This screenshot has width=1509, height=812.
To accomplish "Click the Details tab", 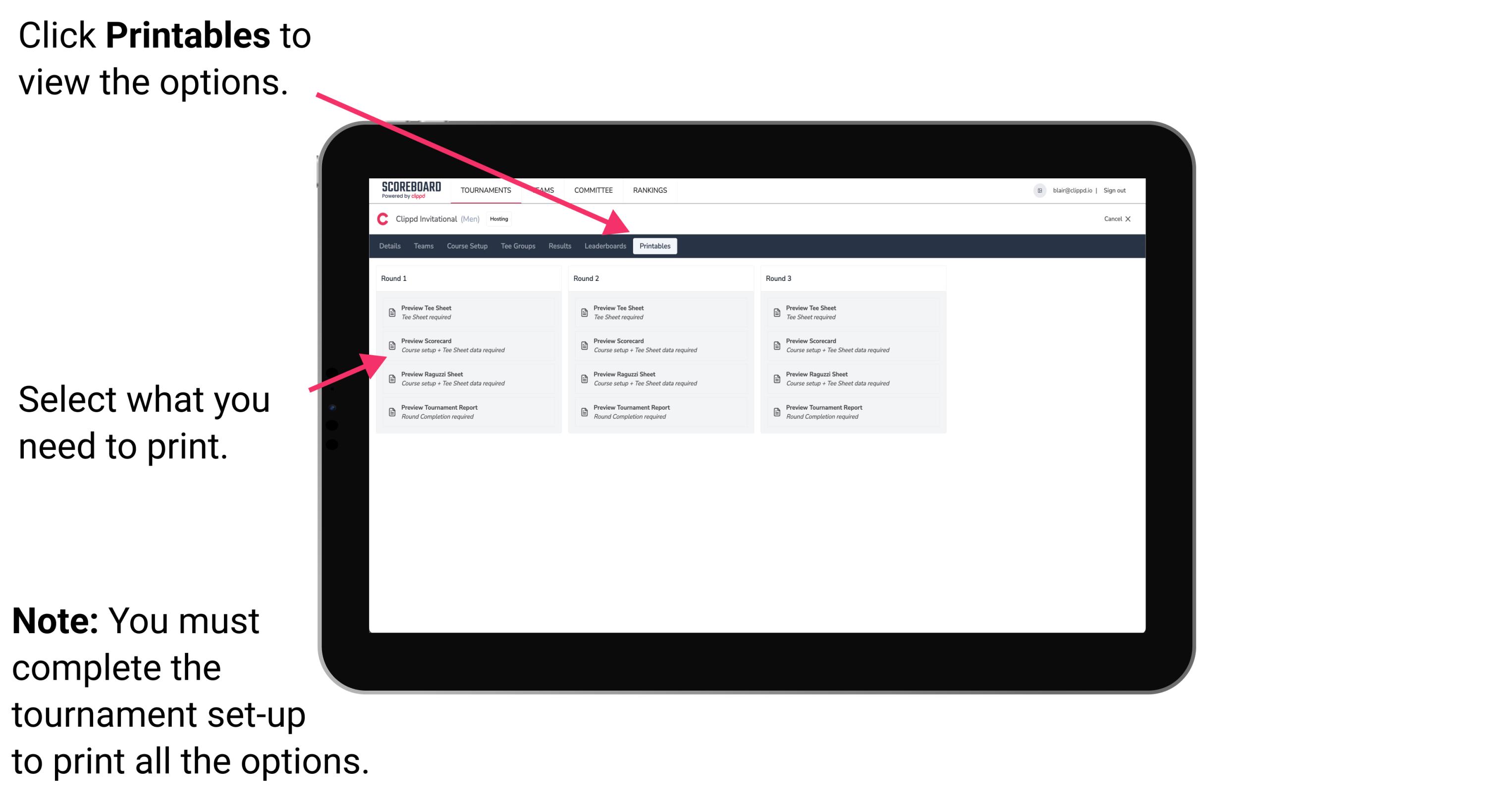I will 391,246.
